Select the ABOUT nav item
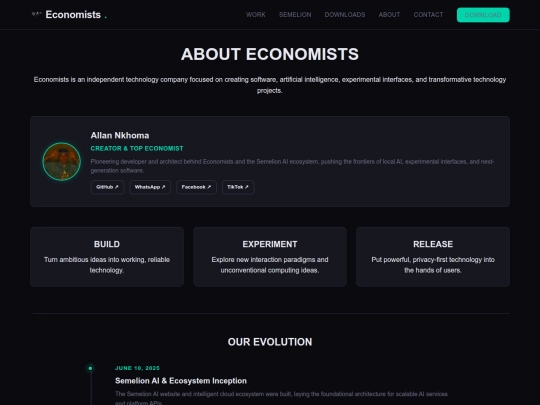The width and height of the screenshot is (540, 405). 390,15
